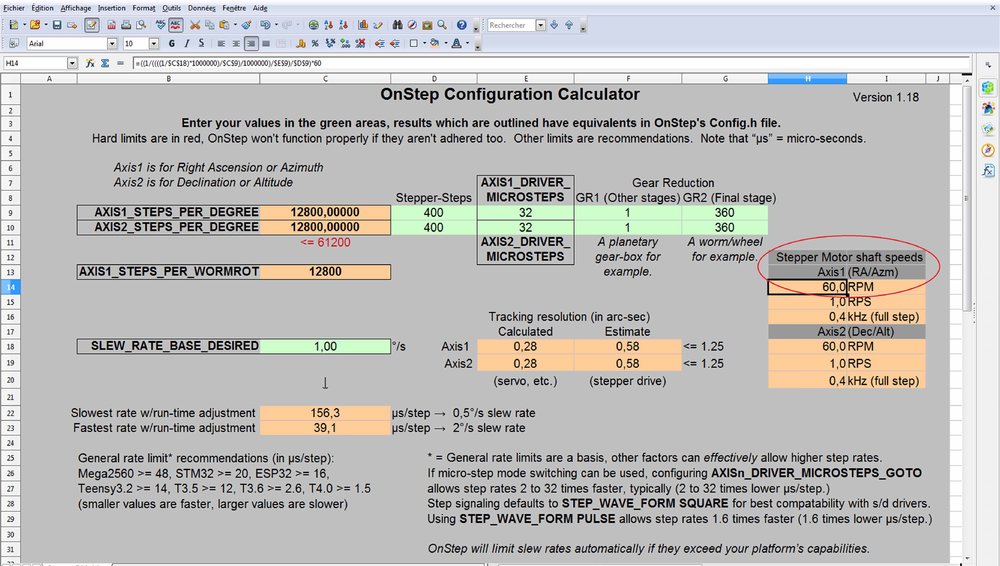The height and width of the screenshot is (566, 1000).
Task: Click the Save document icon
Action: pos(57,25)
